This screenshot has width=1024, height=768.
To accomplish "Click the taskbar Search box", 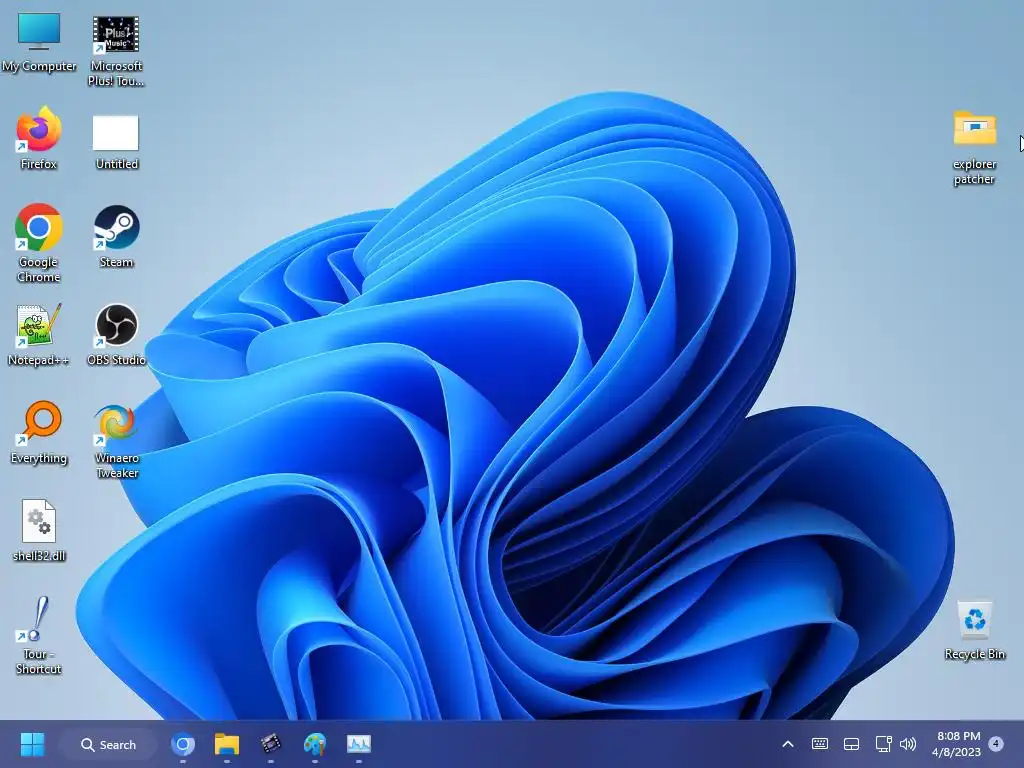I will 108,744.
